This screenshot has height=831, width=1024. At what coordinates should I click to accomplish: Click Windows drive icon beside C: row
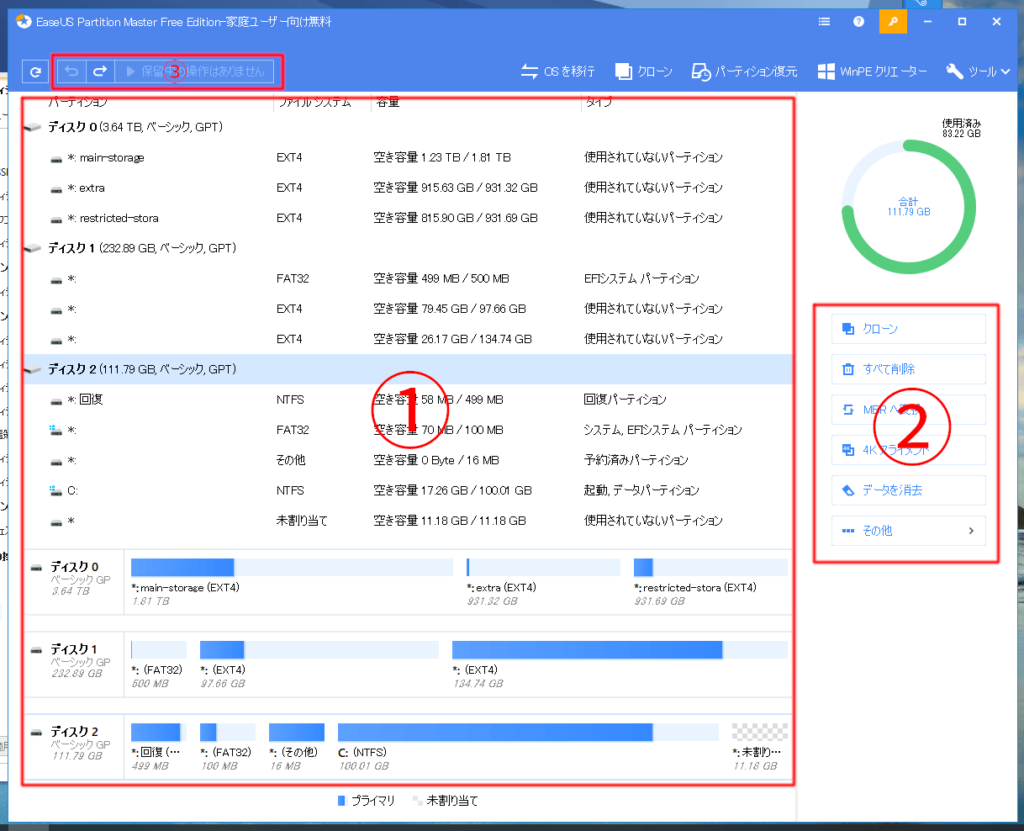(56, 490)
